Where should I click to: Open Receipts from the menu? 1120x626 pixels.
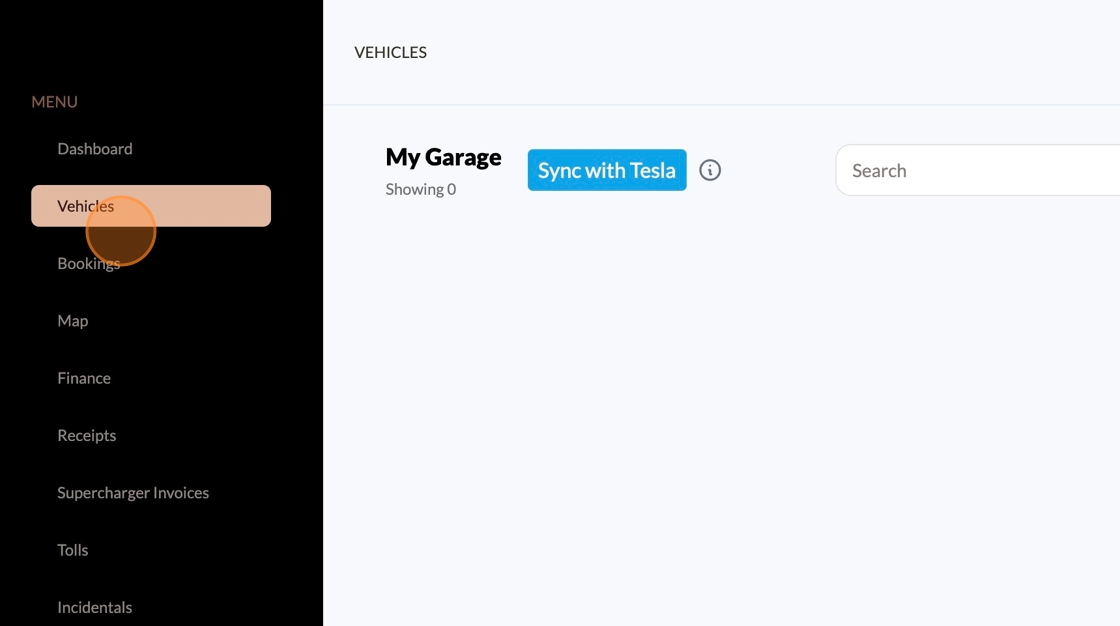click(87, 436)
